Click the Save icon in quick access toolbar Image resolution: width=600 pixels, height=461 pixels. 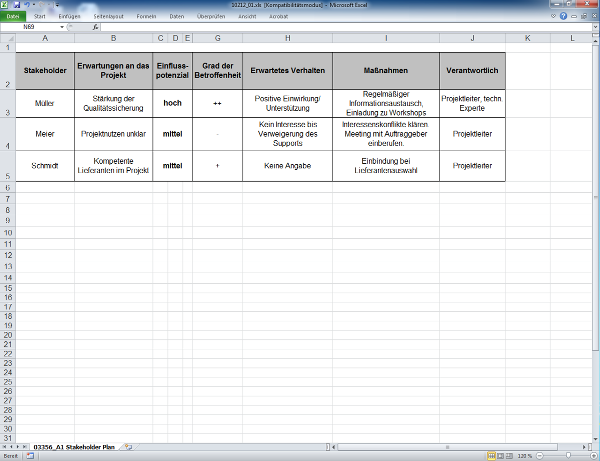coord(17,5)
